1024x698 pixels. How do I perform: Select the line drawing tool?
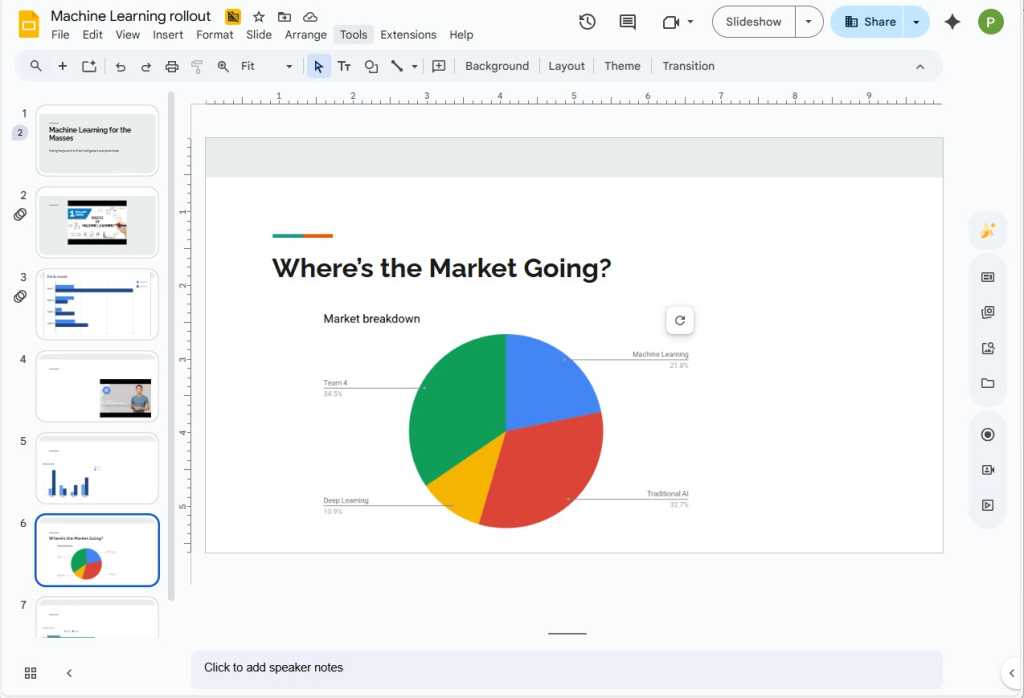click(397, 66)
